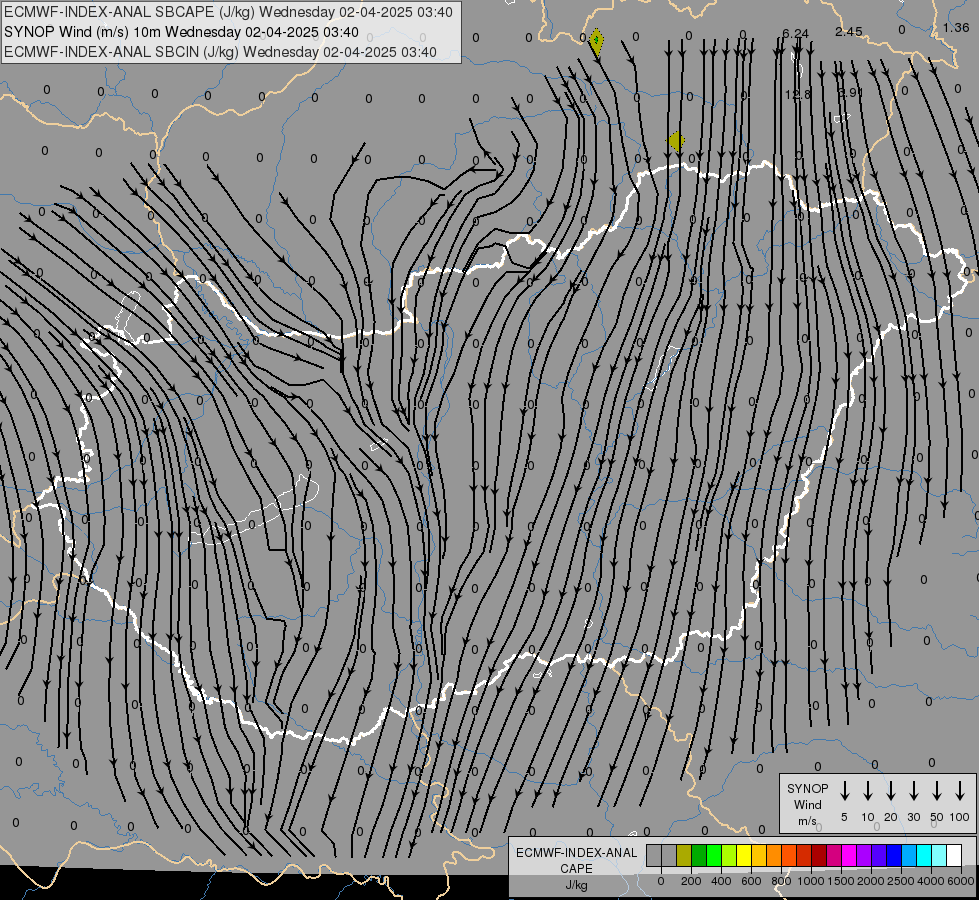979x900 pixels.
Task: Select the bright cyan swatch left of CAPE 4000
Action: pyautogui.click(x=924, y=855)
